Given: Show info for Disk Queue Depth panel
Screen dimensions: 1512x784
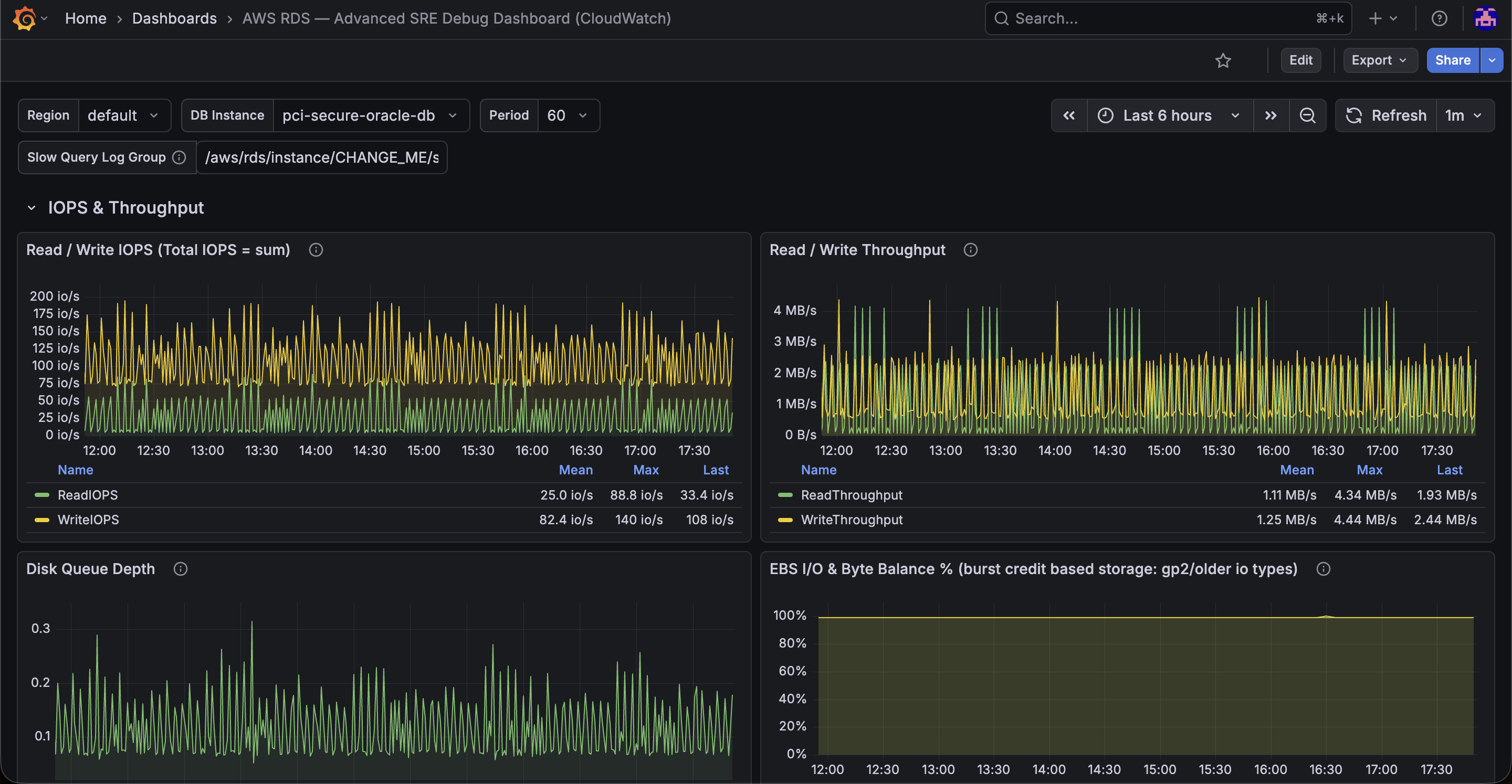Looking at the screenshot, I should click(180, 569).
